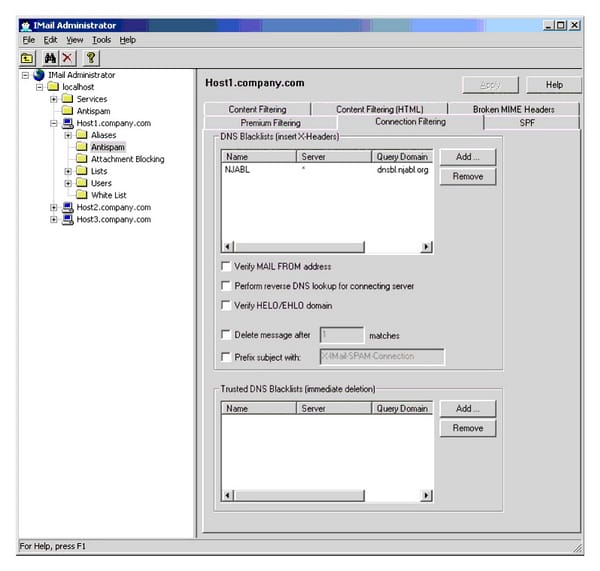Open the File menu

point(29,40)
